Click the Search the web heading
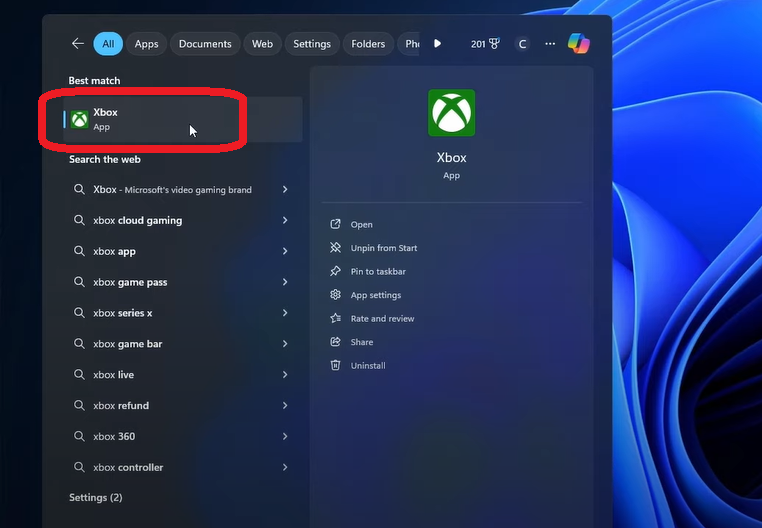Viewport: 762px width, 528px height. point(104,159)
